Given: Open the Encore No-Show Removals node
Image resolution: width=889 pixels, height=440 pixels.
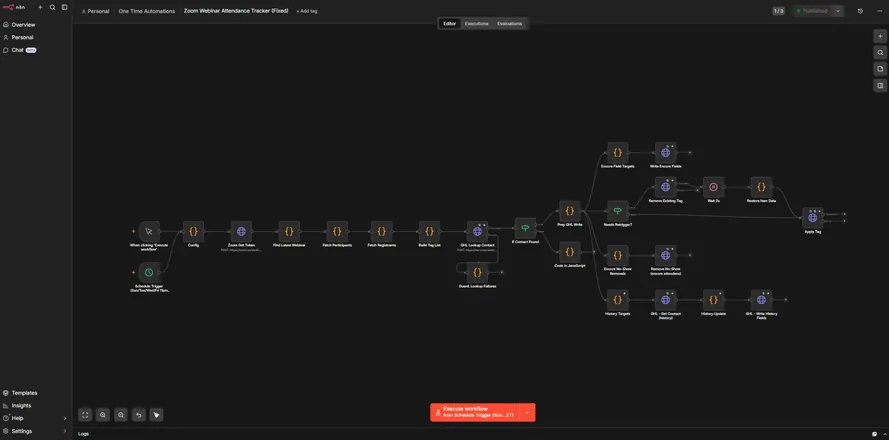Looking at the screenshot, I should (617, 255).
